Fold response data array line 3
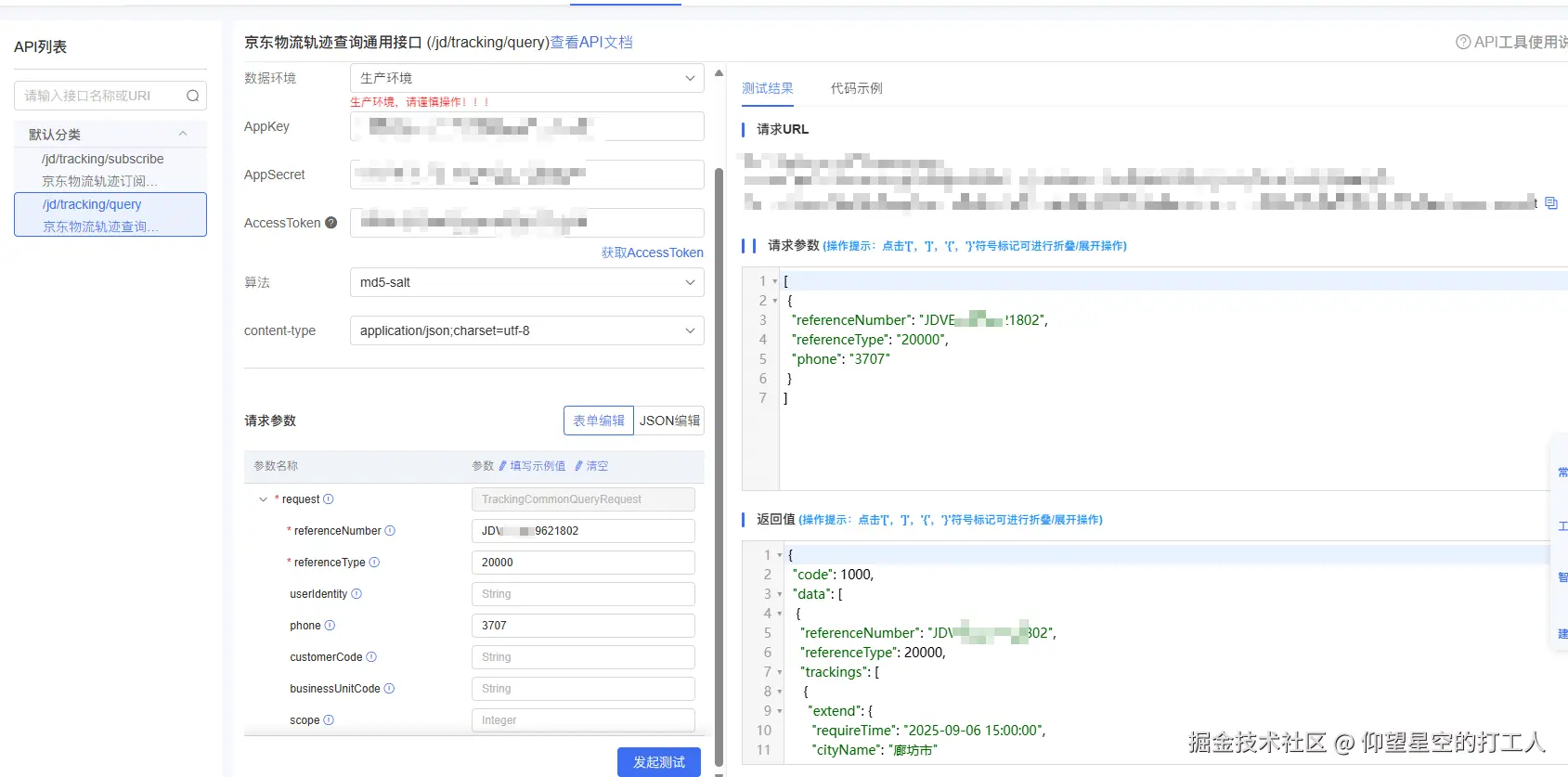The image size is (1568, 777). [x=780, y=594]
